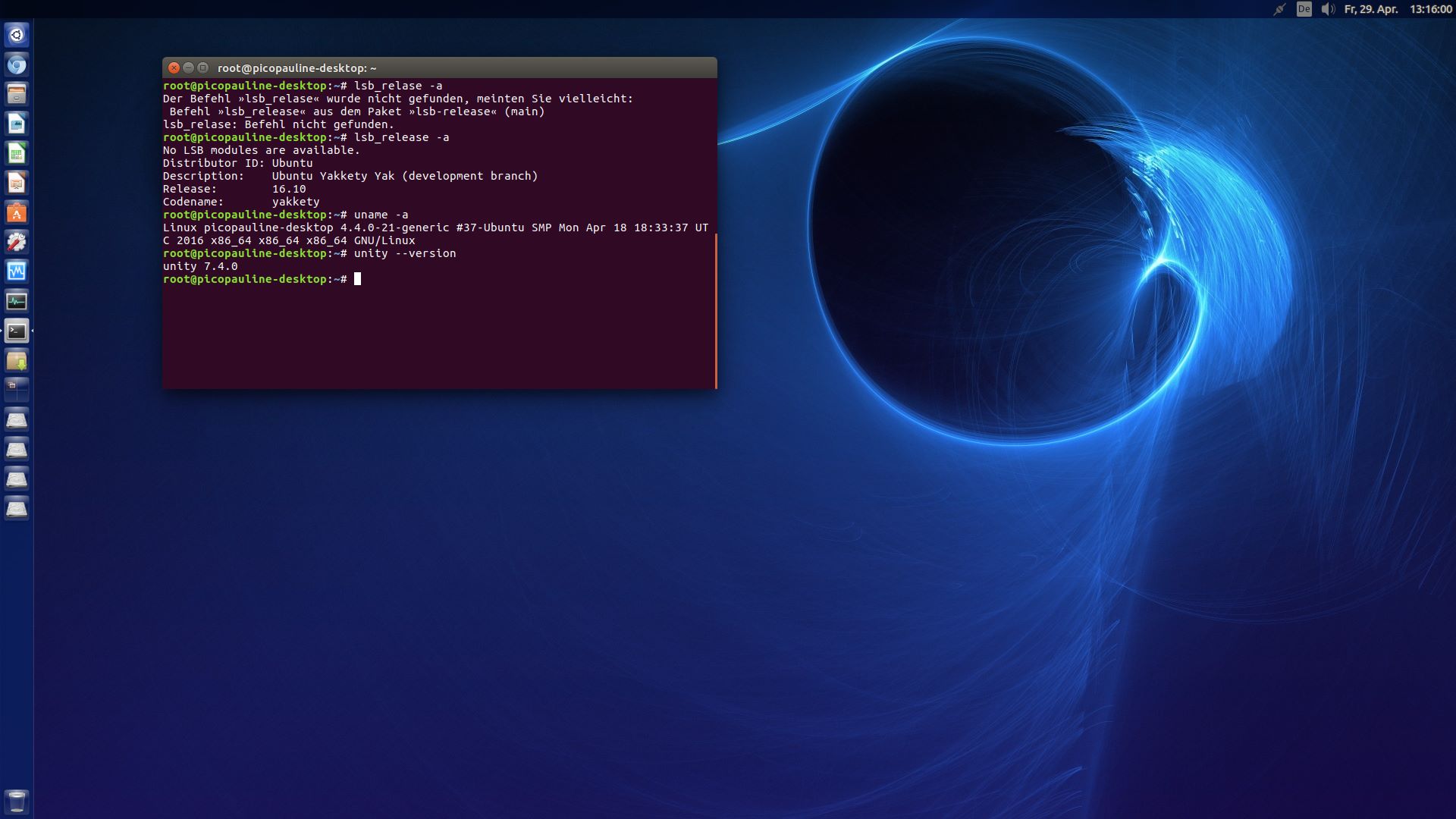
Task: Click the Terminal icon in launcher
Action: 17,331
